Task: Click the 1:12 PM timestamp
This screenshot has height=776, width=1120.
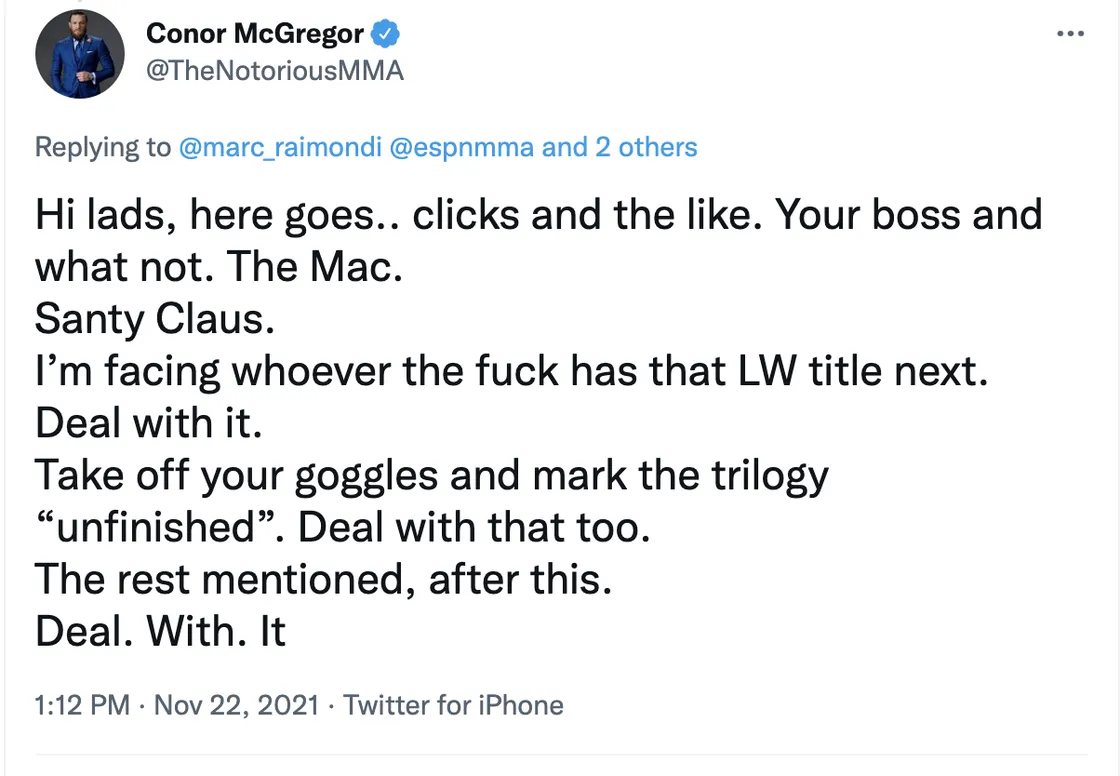Action: pos(82,706)
